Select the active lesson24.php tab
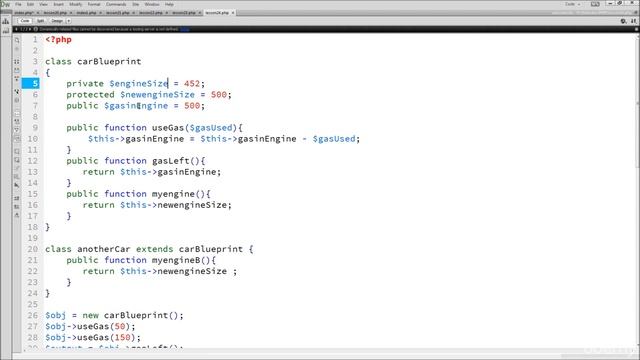 (217, 13)
